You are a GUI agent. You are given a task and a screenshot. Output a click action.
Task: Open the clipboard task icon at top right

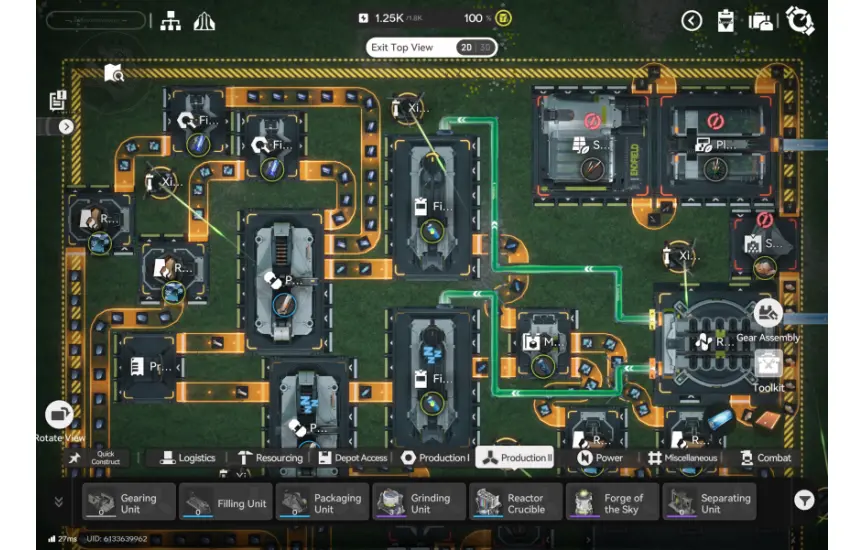pyautogui.click(x=725, y=21)
